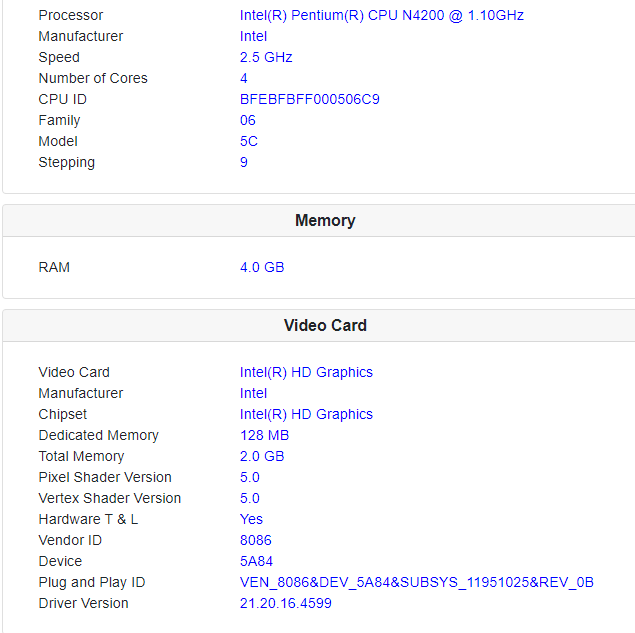The image size is (635, 633).
Task: Select the Driver Version value 21.20.16.4599
Action: tap(285, 603)
